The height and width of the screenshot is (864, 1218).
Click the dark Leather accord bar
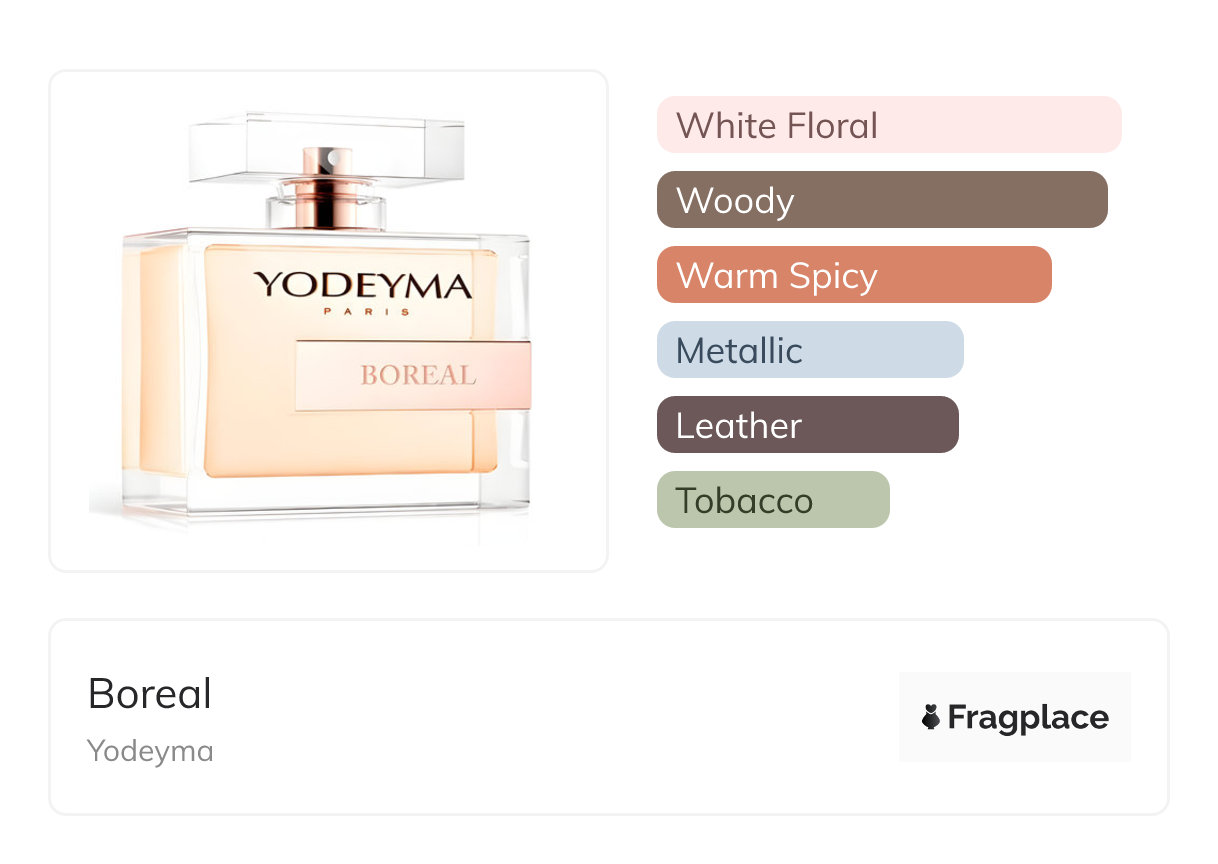807,425
